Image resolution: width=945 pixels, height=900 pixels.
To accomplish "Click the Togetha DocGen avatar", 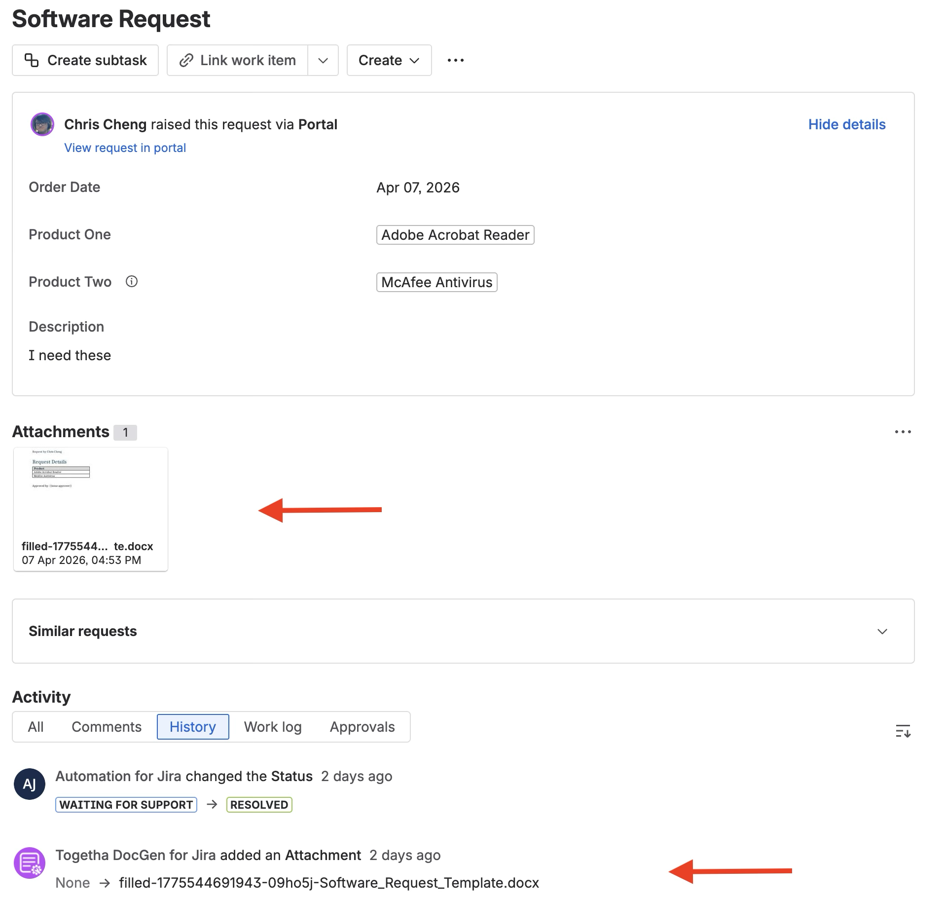I will [29, 864].
